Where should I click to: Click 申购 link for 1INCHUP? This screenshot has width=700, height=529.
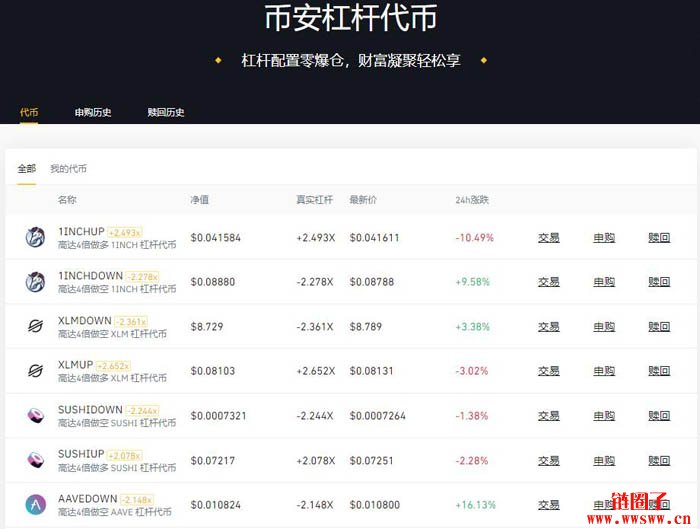[x=604, y=237]
